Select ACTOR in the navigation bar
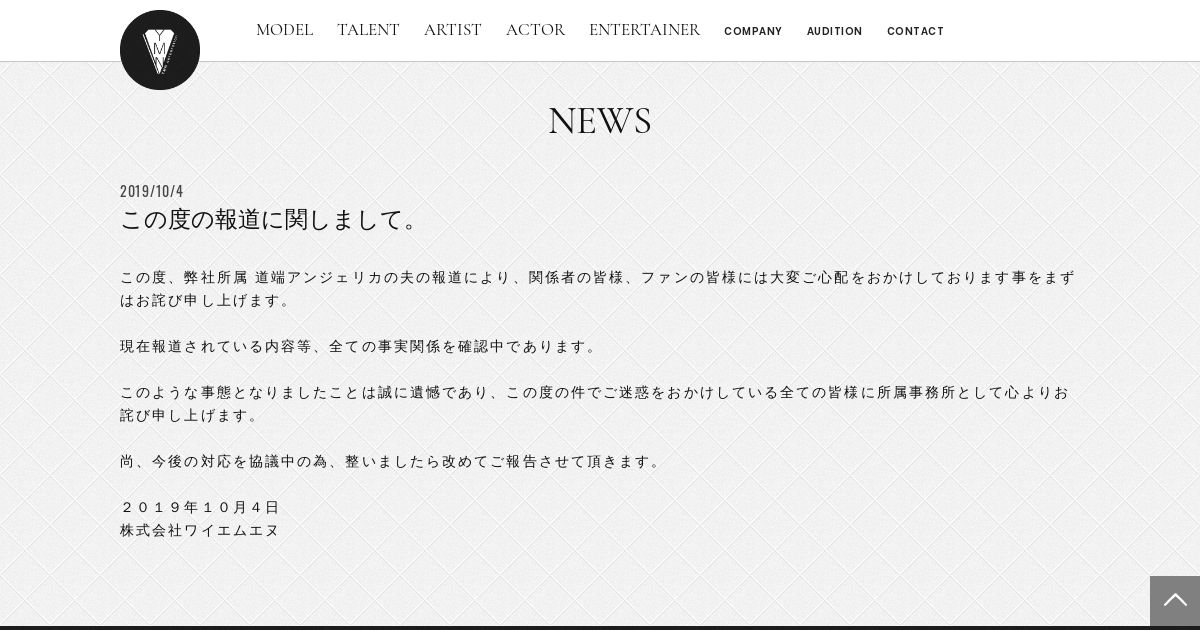 pos(535,30)
